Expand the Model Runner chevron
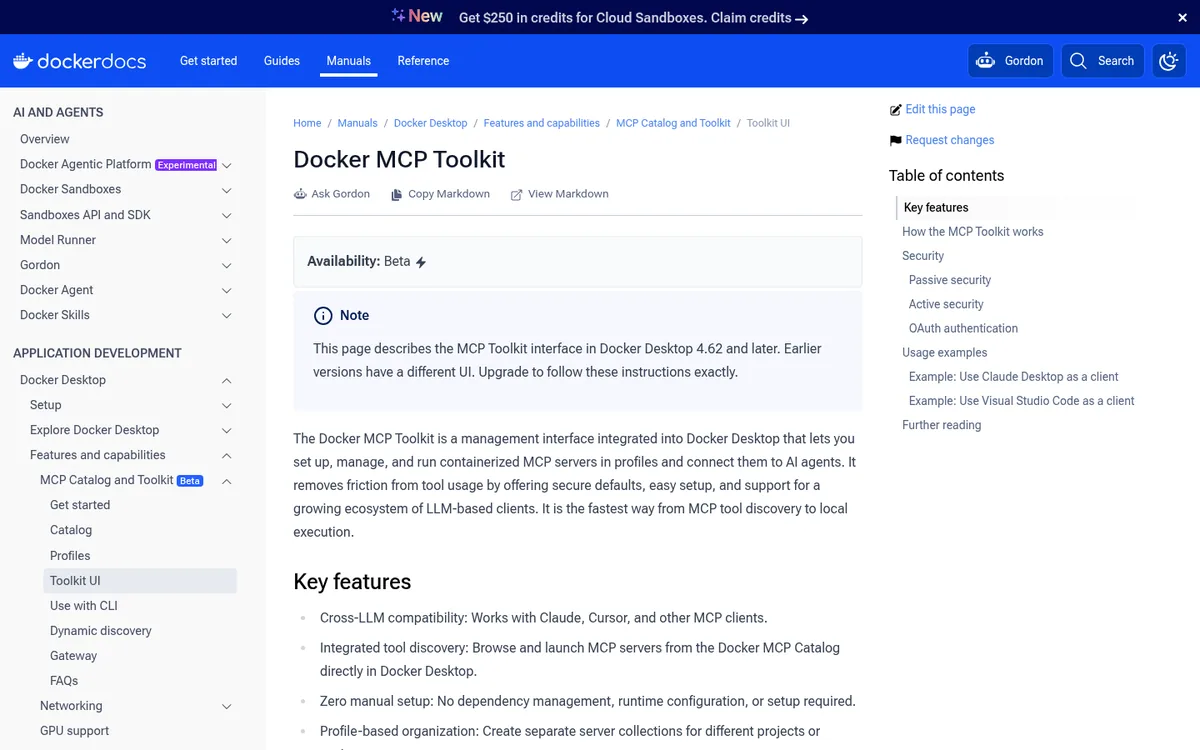The width and height of the screenshot is (1200, 750). [227, 240]
